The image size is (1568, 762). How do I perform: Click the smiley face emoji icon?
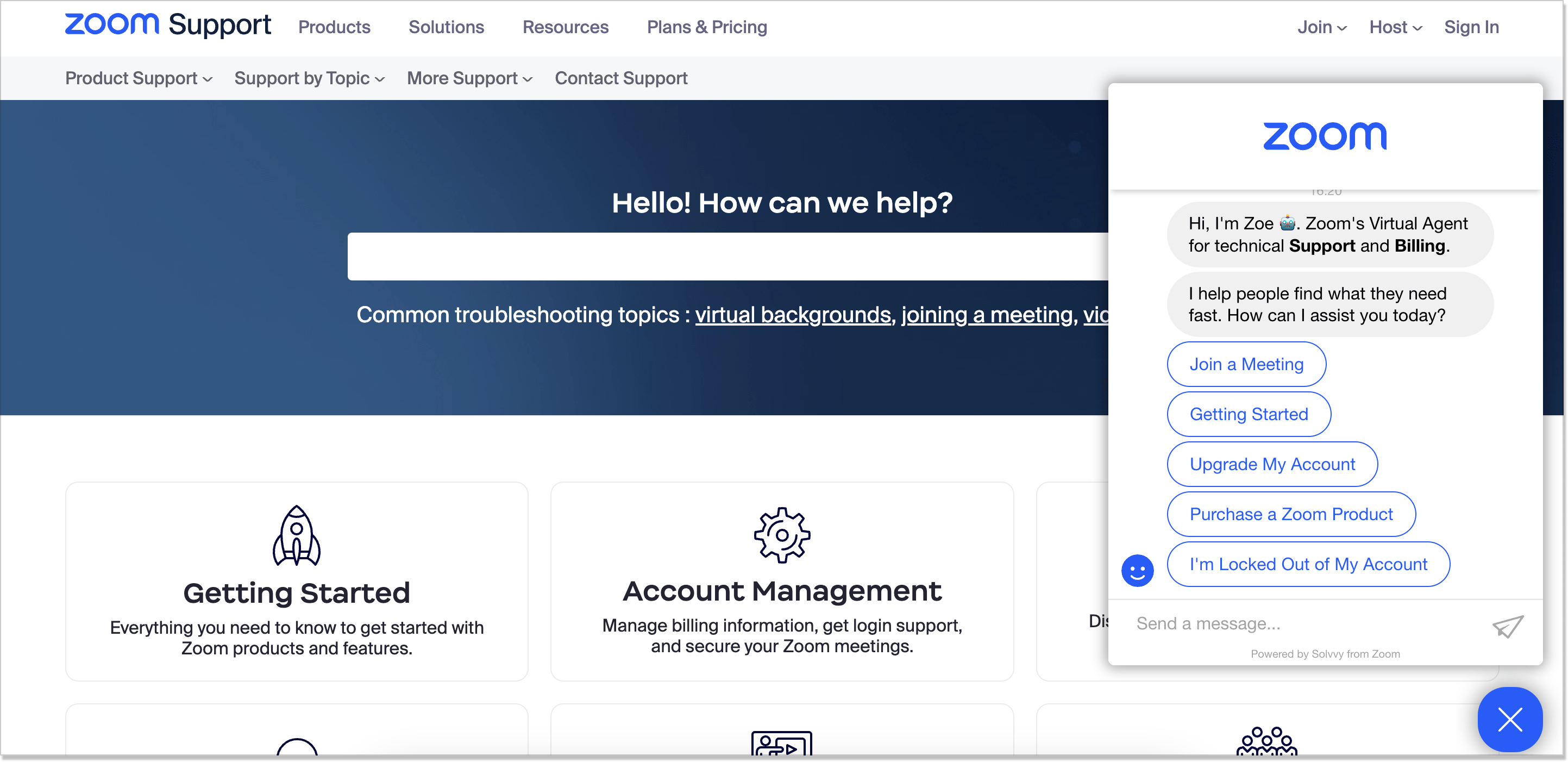point(1138,570)
